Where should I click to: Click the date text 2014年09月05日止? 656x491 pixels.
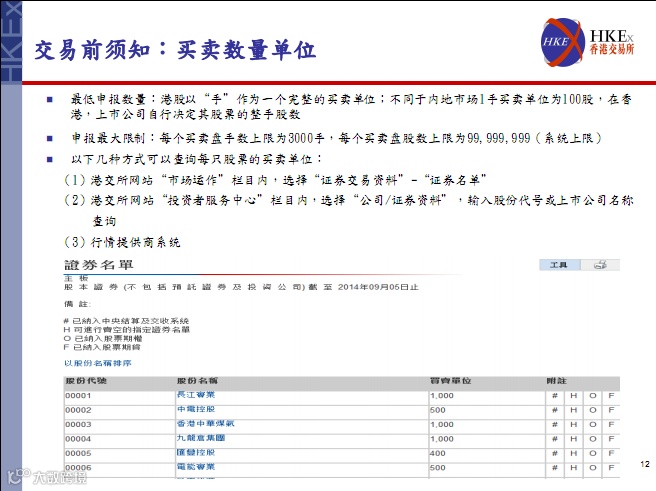[378, 287]
